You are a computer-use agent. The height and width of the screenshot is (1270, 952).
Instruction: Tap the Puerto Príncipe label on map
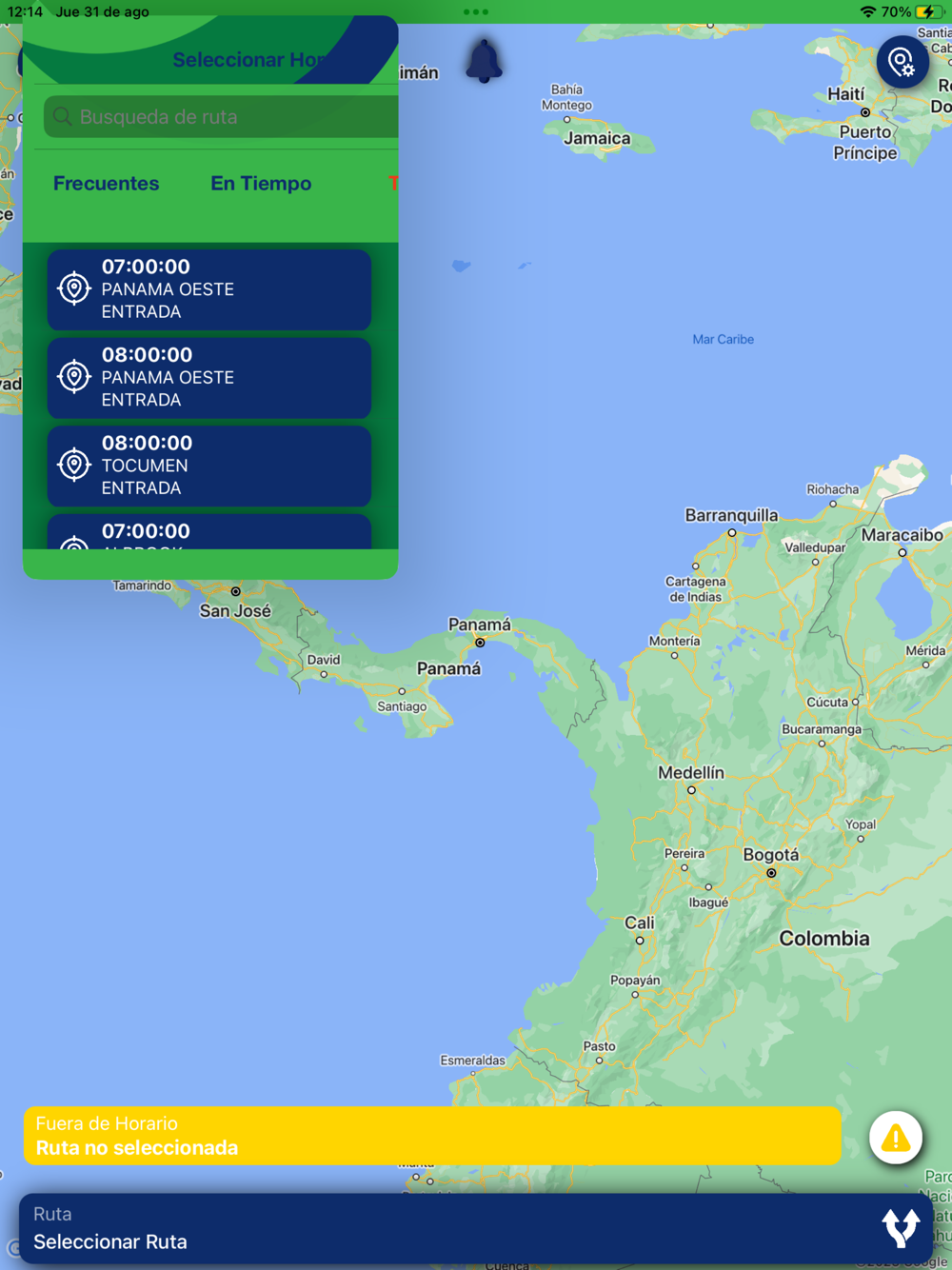(865, 142)
